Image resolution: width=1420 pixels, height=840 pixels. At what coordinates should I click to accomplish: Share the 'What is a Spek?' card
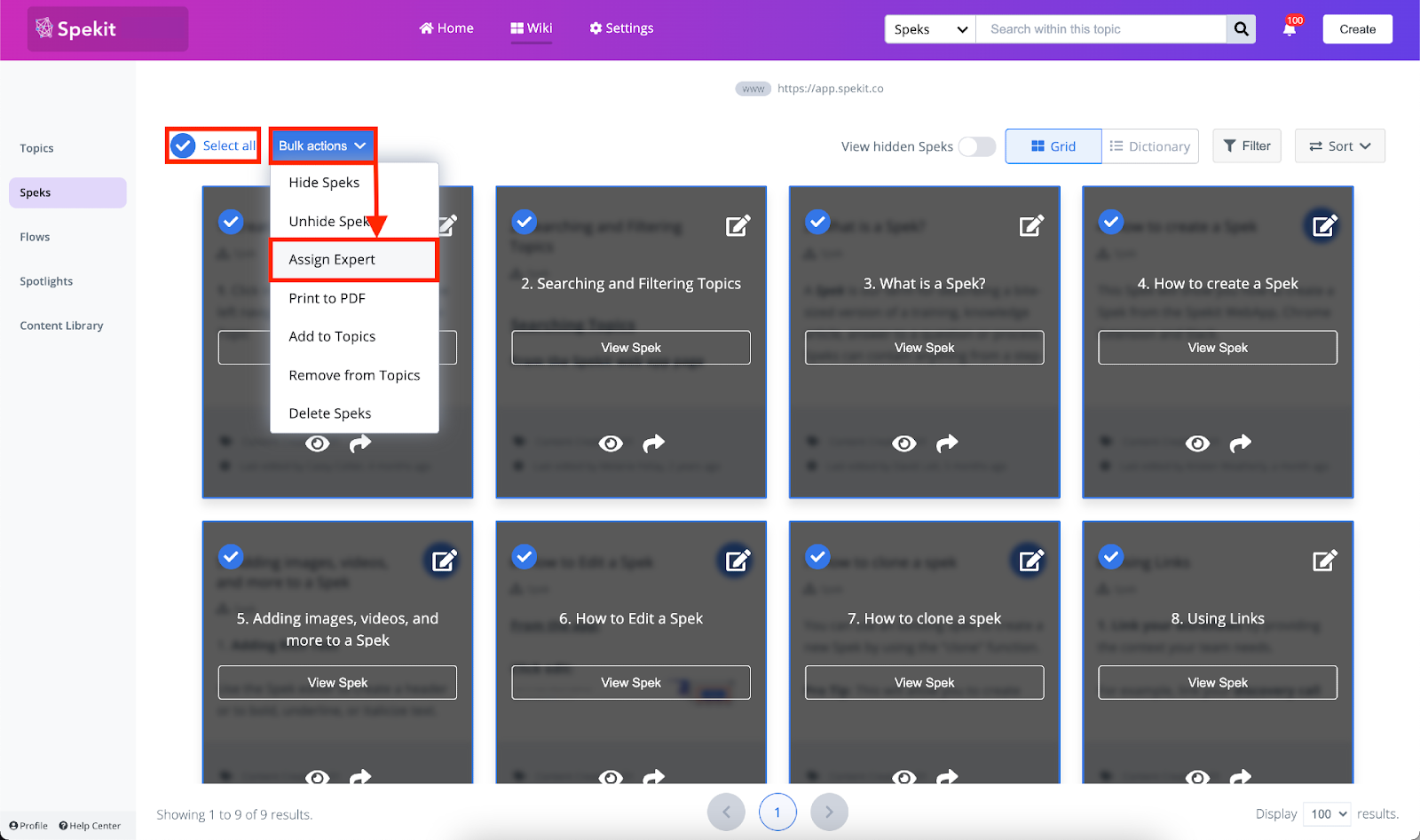click(947, 443)
